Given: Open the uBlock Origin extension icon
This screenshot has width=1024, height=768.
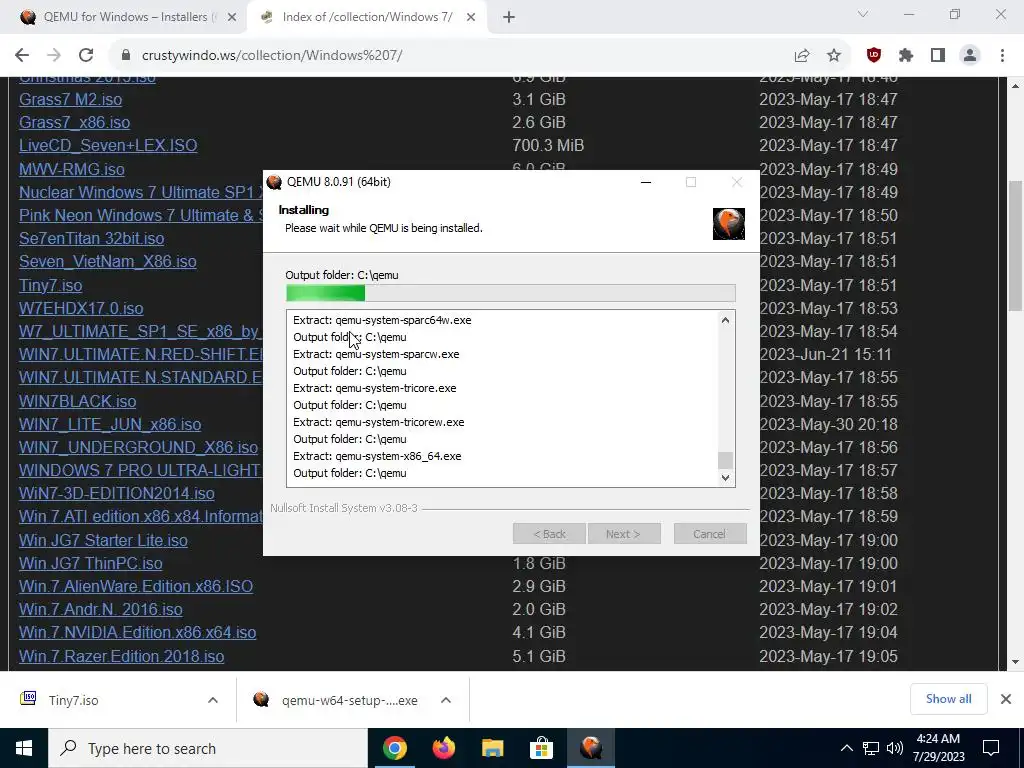Looking at the screenshot, I should tap(874, 56).
